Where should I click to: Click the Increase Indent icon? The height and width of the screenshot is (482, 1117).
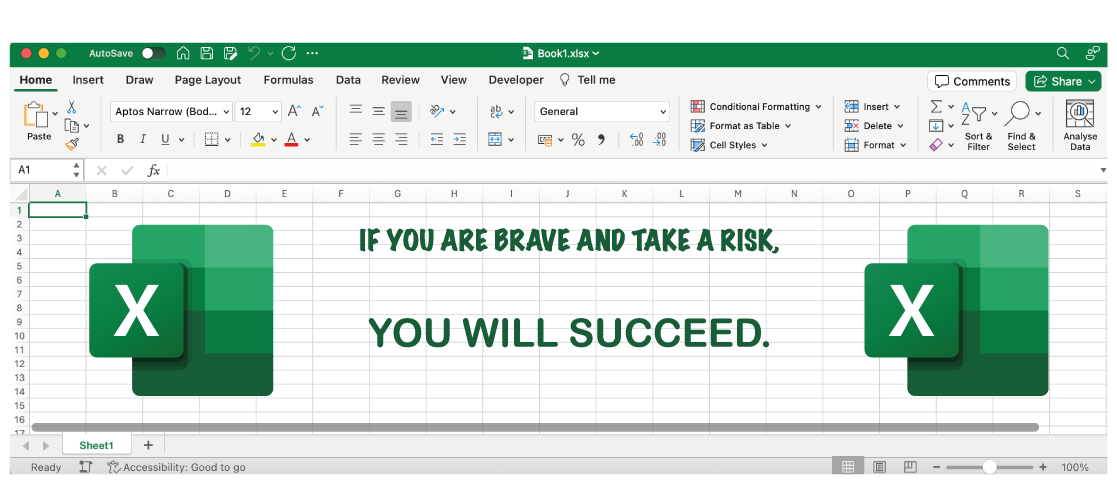(459, 140)
